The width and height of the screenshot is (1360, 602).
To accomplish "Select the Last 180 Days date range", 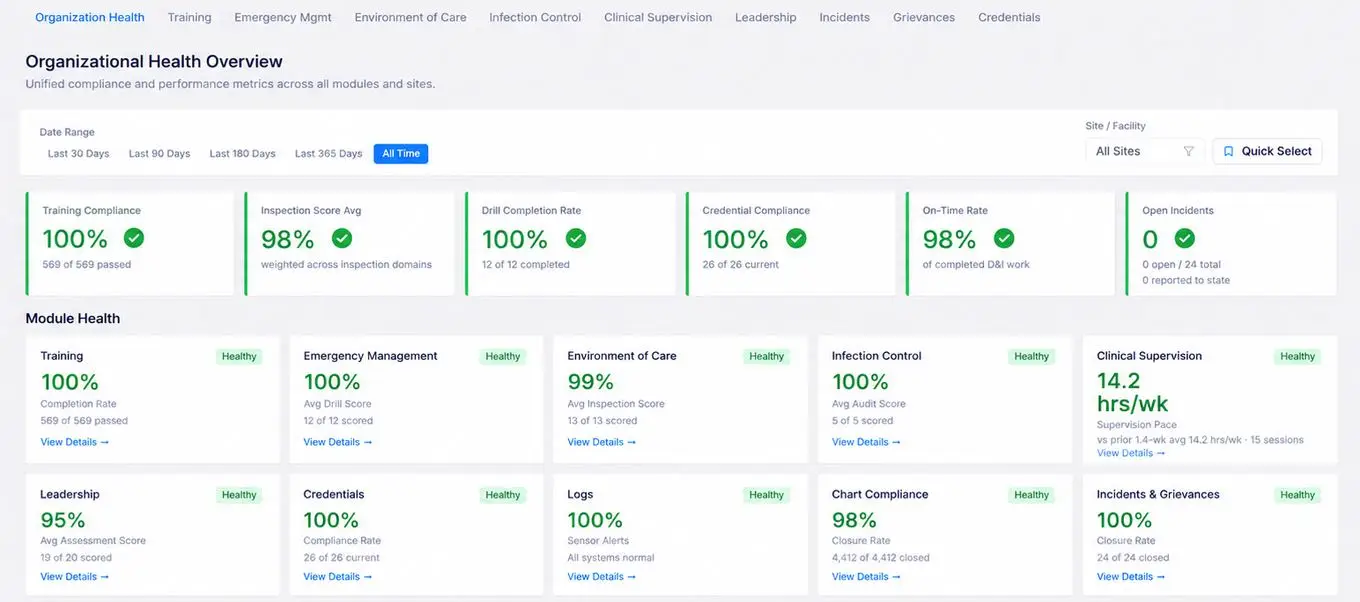I will 242,154.
